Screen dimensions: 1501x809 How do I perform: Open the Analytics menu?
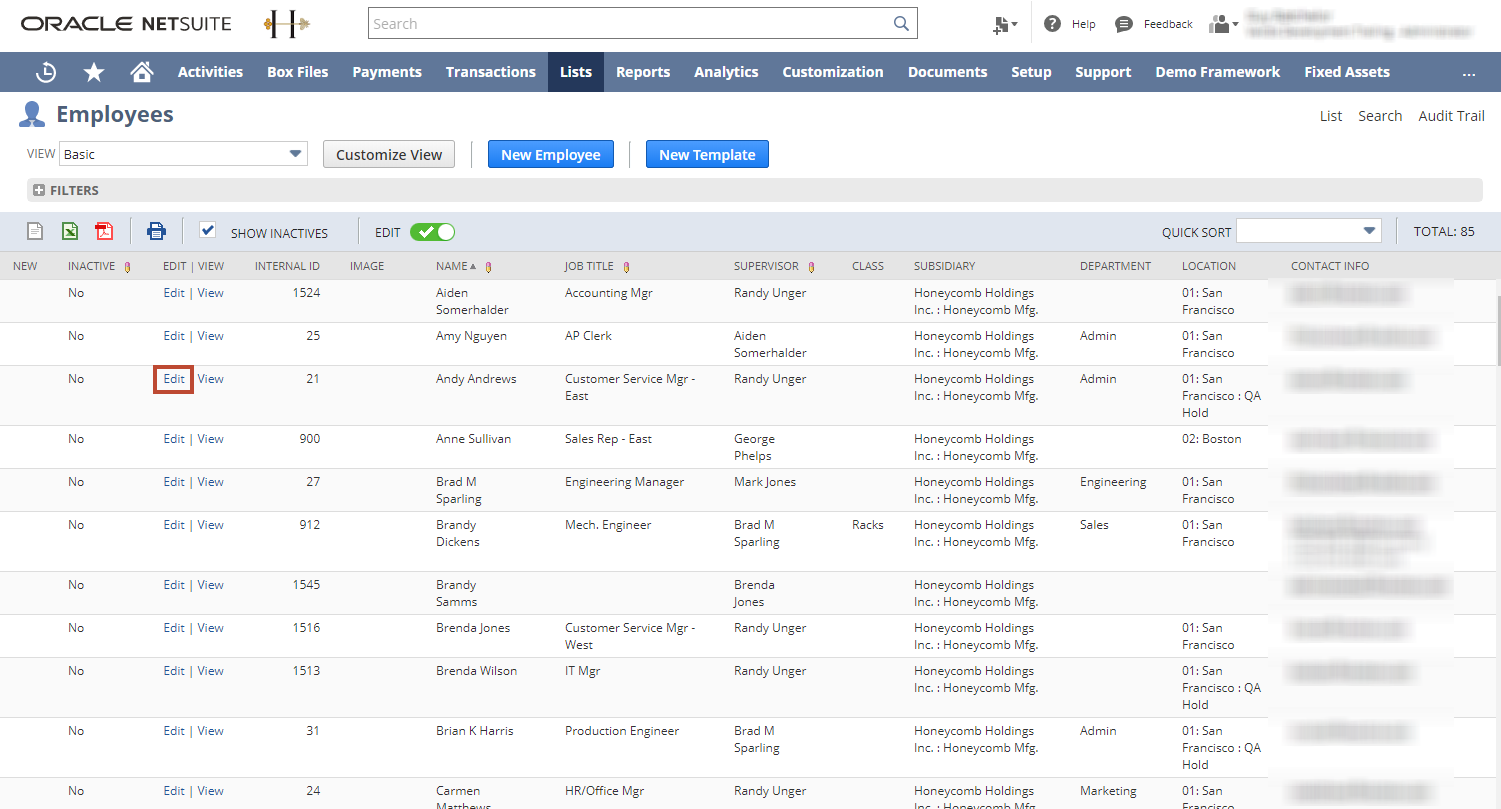coord(726,72)
